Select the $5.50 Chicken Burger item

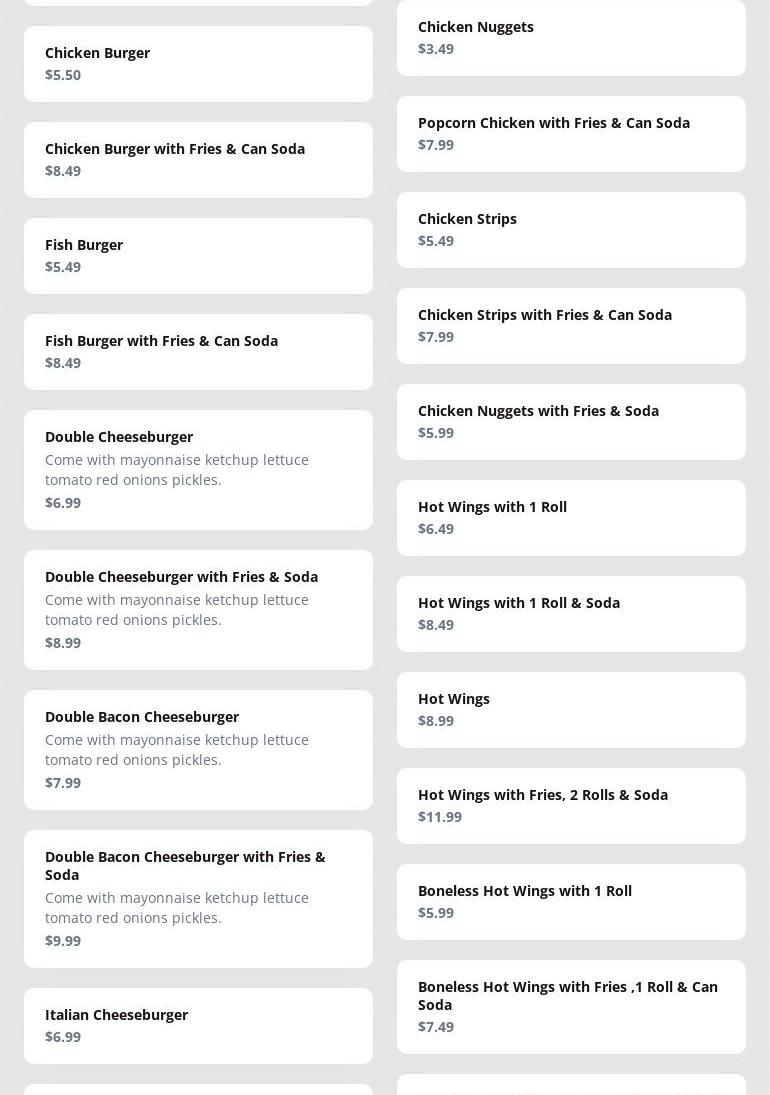198,63
